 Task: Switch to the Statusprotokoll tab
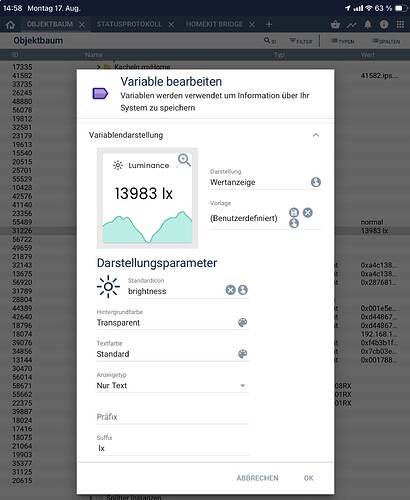click(129, 24)
